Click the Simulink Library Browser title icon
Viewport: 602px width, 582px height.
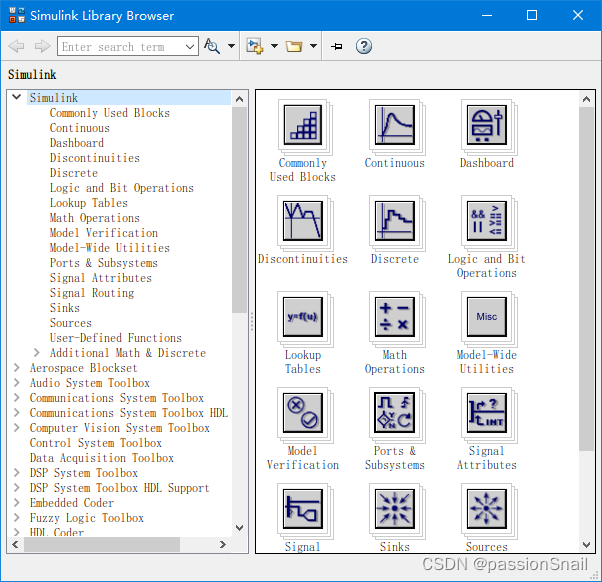click(x=17, y=15)
